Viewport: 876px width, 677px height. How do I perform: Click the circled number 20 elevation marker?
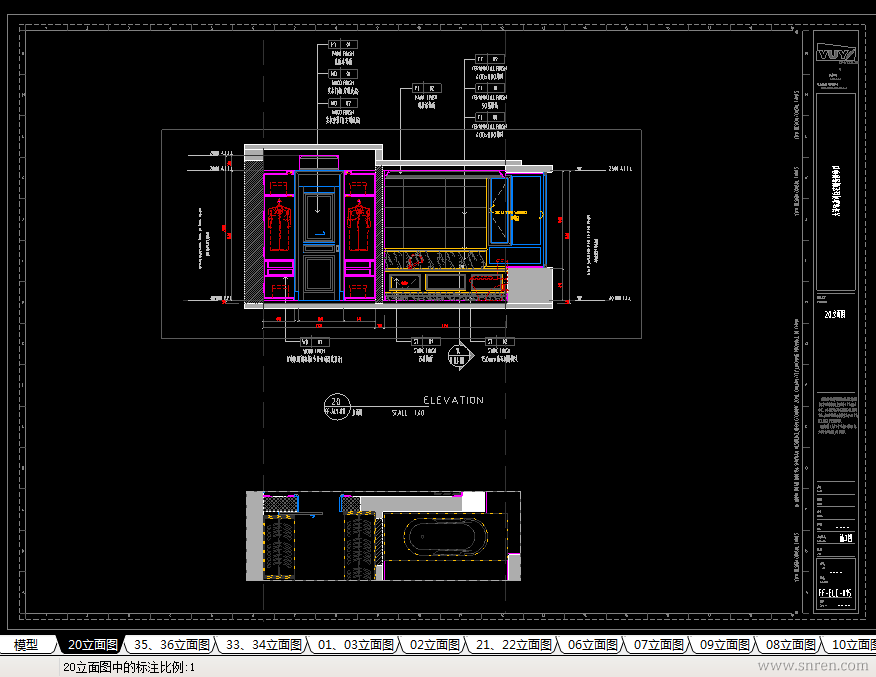pos(337,407)
